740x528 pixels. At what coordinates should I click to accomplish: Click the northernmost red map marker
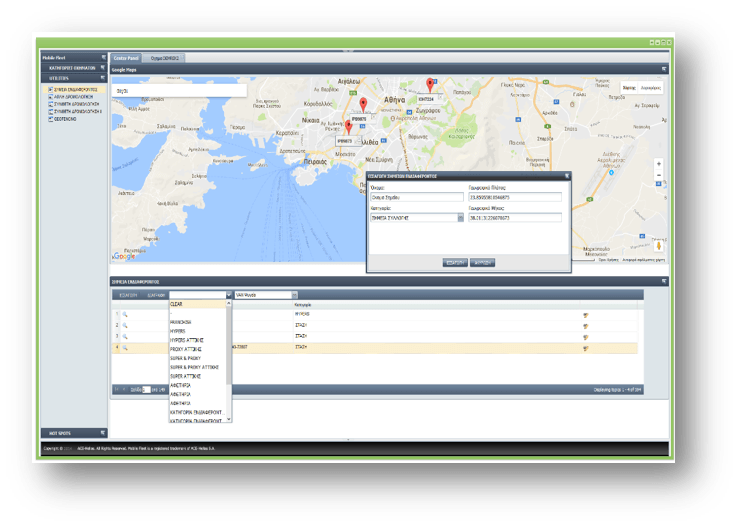(429, 85)
